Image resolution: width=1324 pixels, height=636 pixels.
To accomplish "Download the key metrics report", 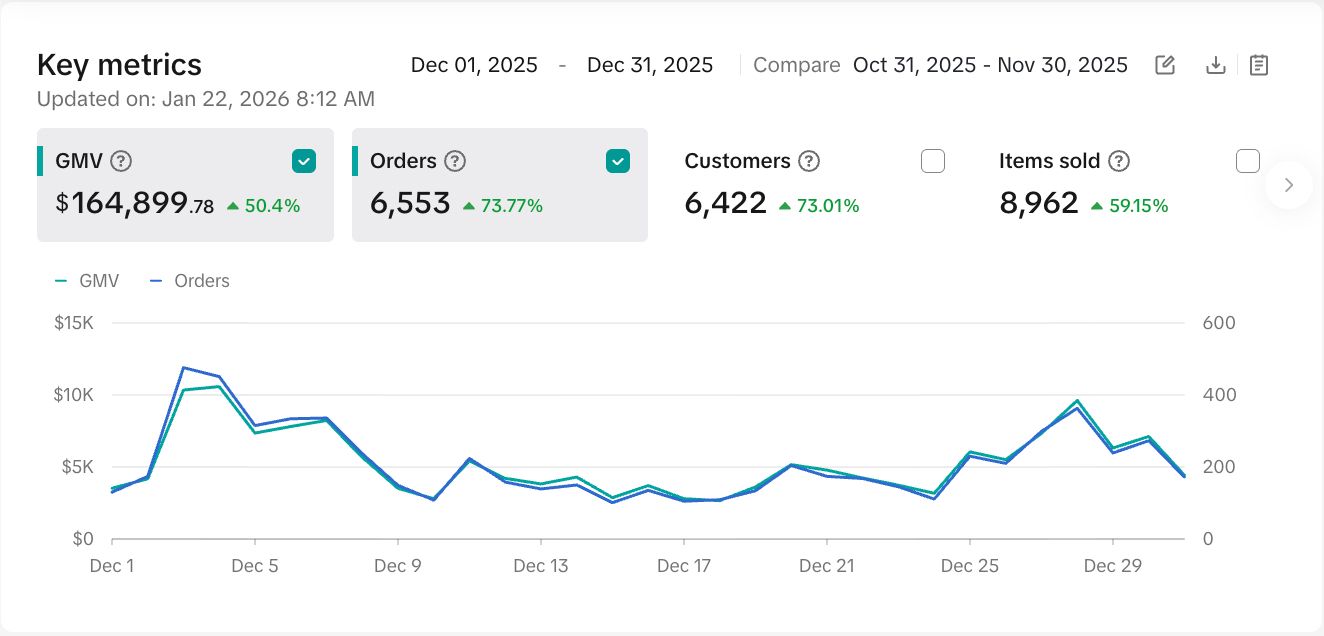I will (x=1216, y=65).
